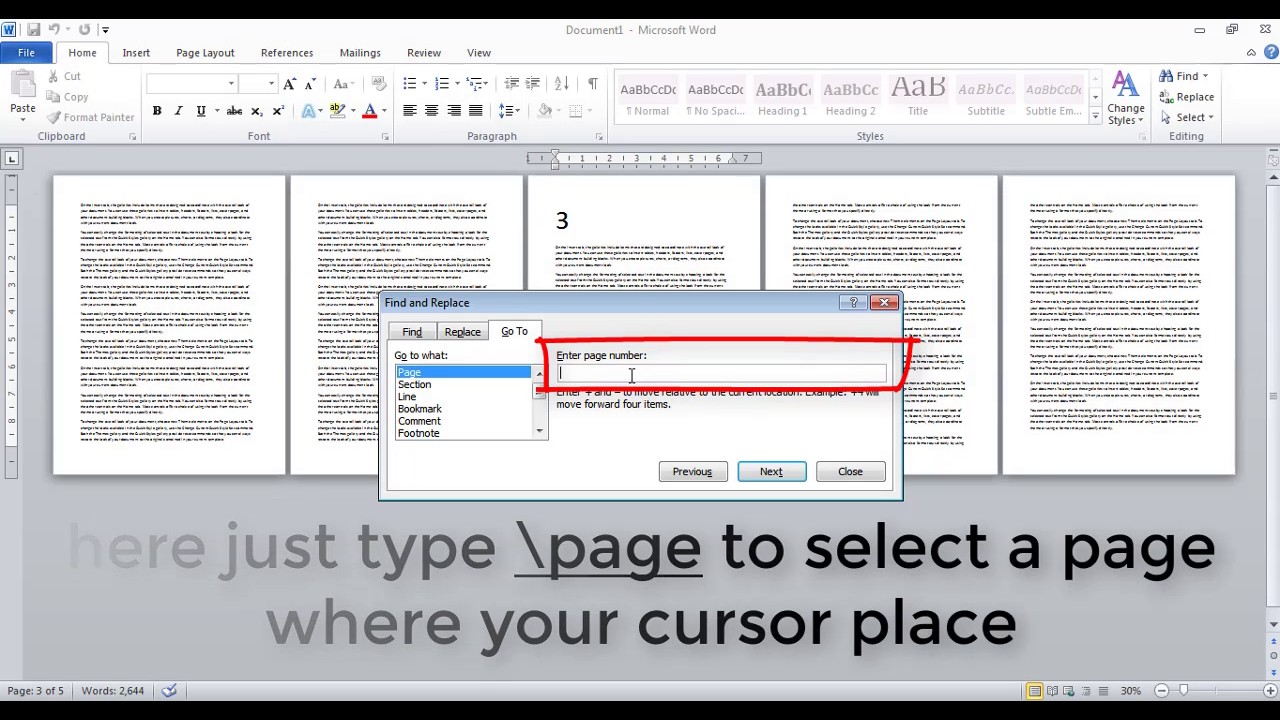Switch to the Insert ribbon tab
This screenshot has width=1280, height=720.
[x=136, y=53]
